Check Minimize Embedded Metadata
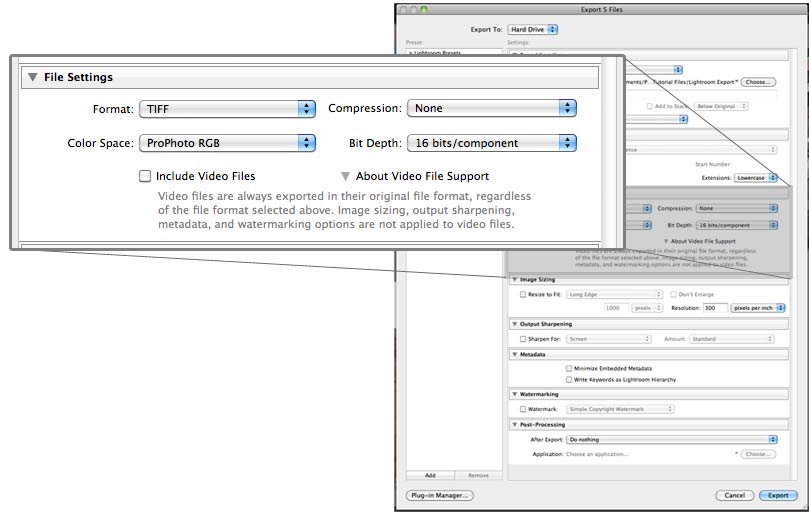This screenshot has width=809, height=516. pyautogui.click(x=569, y=368)
